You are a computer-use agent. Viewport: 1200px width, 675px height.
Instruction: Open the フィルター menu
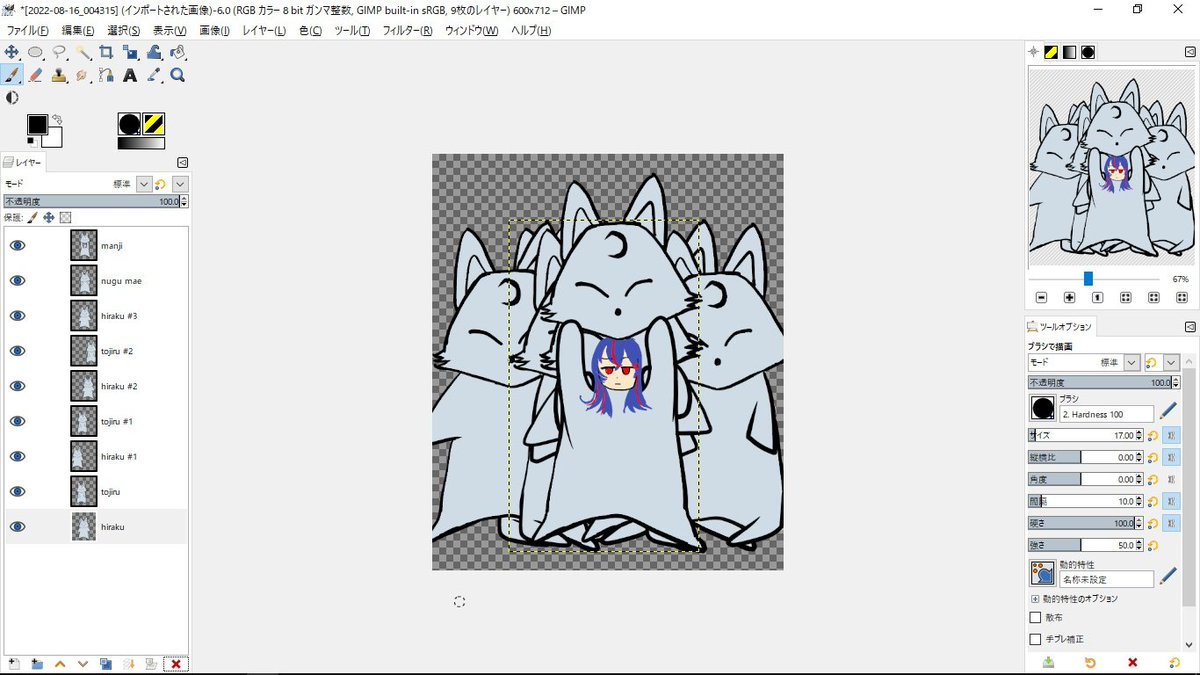[406, 31]
